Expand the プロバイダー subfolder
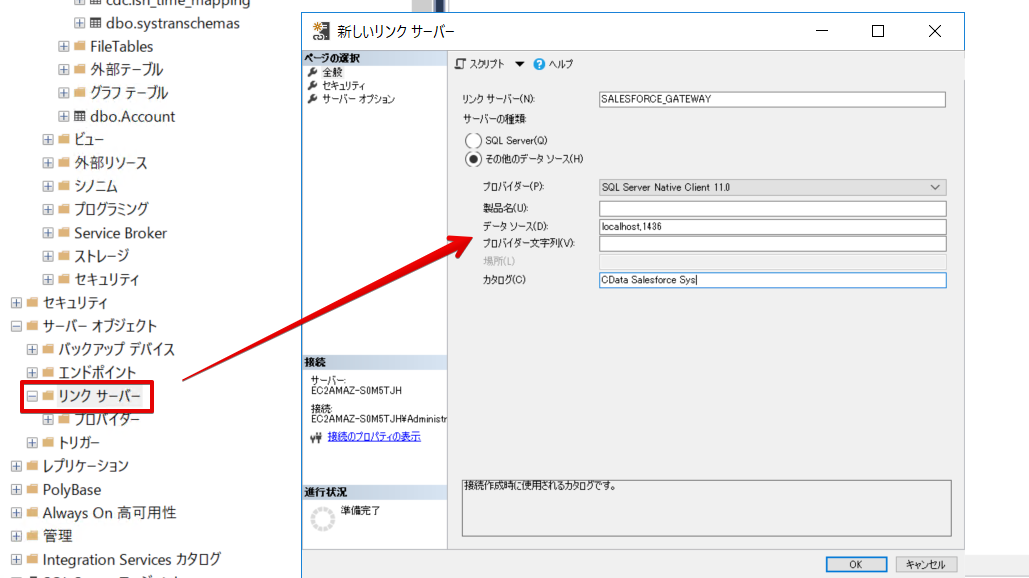This screenshot has height=578, width=1029. pos(48,419)
